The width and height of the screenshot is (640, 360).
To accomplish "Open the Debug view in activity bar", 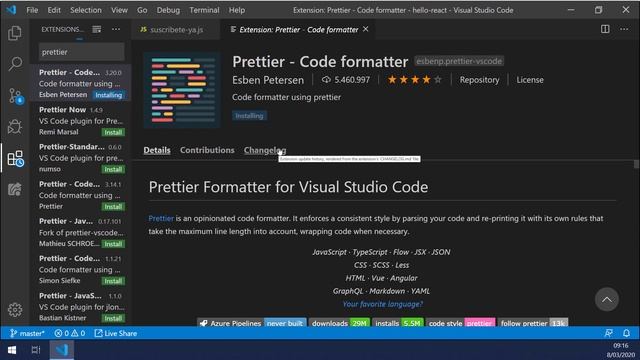I will pos(15,127).
